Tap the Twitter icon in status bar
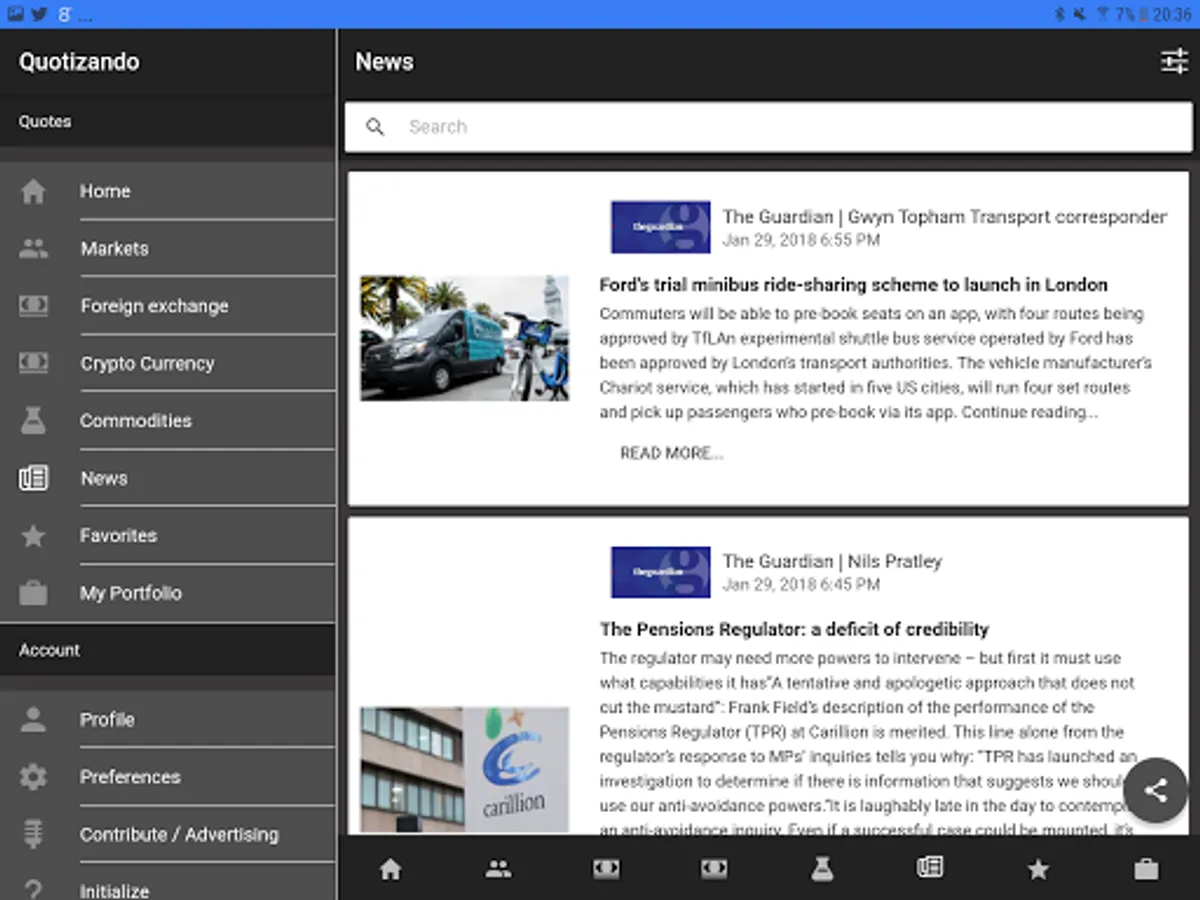The width and height of the screenshot is (1200, 900). pos(39,14)
